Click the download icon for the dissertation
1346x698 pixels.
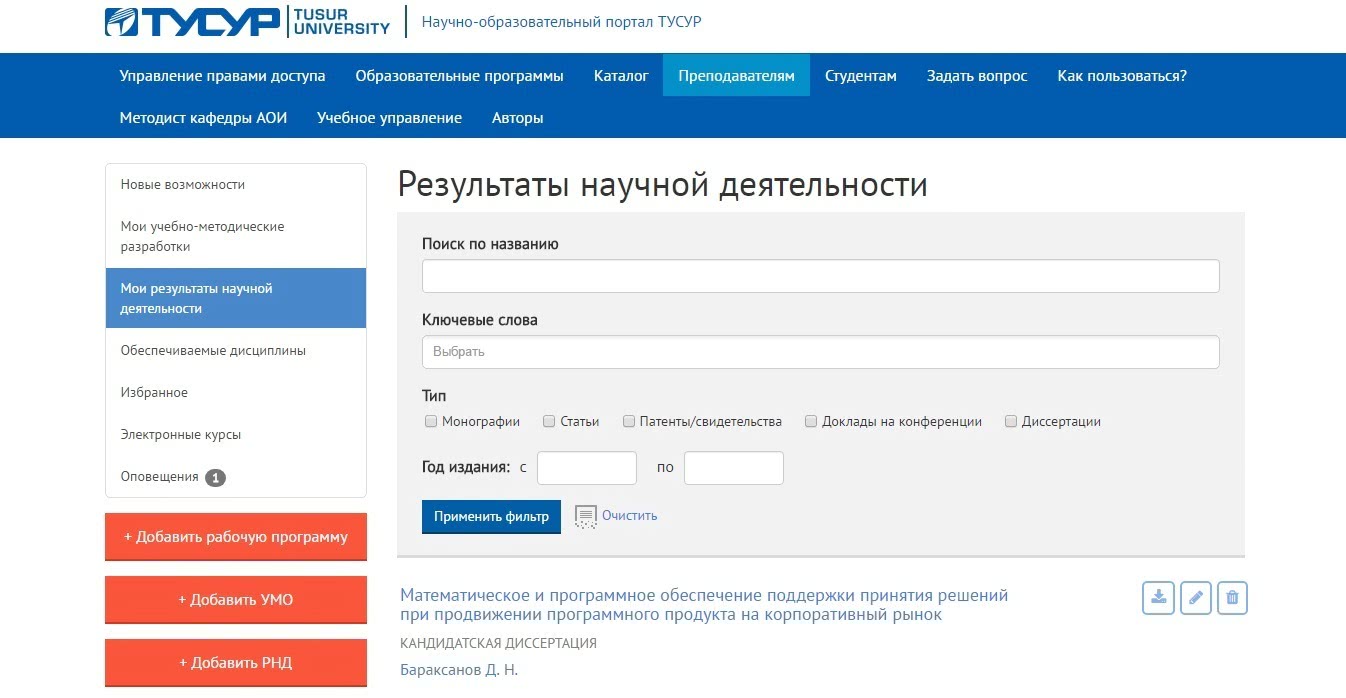point(1158,598)
